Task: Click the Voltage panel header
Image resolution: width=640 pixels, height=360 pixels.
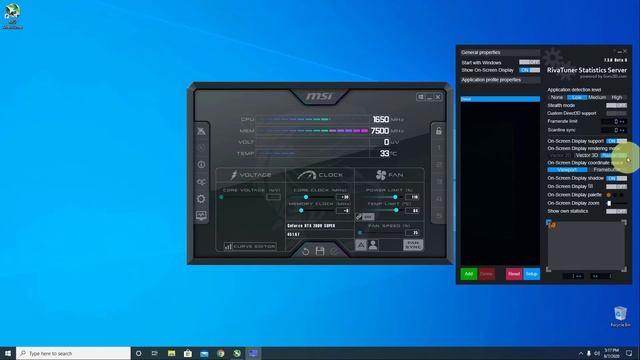Action: 251,175
